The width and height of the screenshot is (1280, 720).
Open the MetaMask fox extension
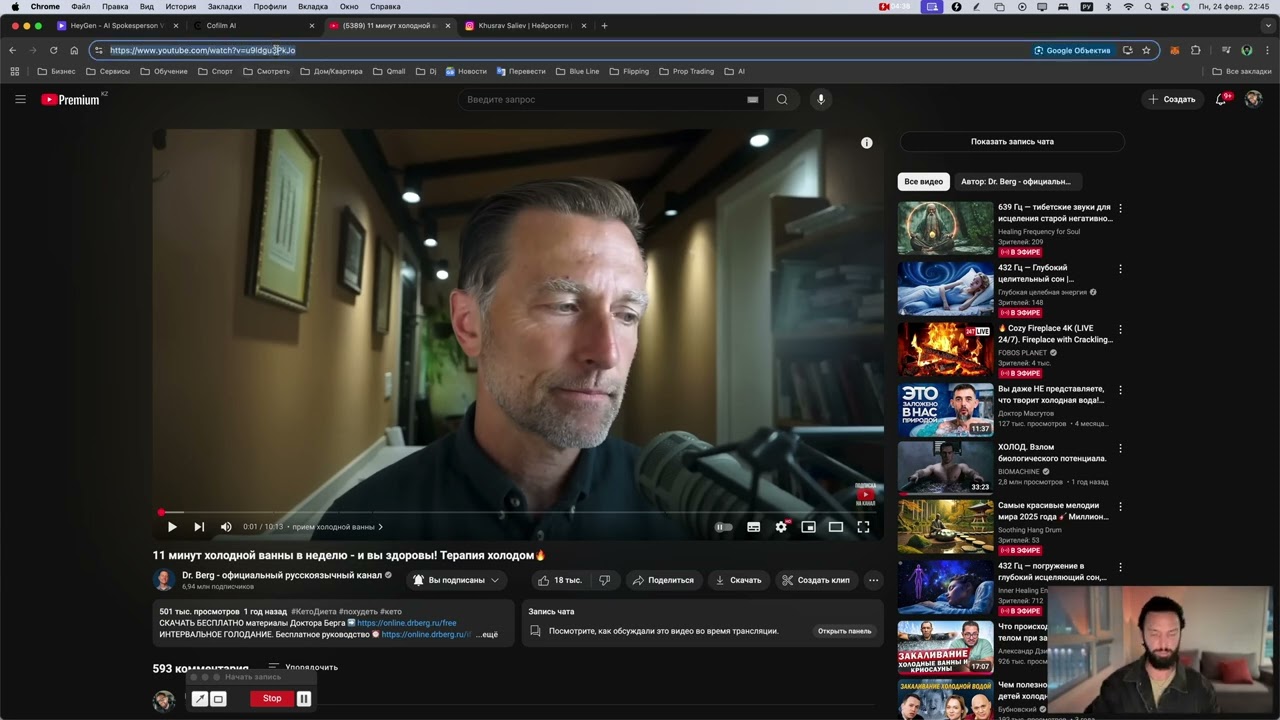pos(1175,50)
